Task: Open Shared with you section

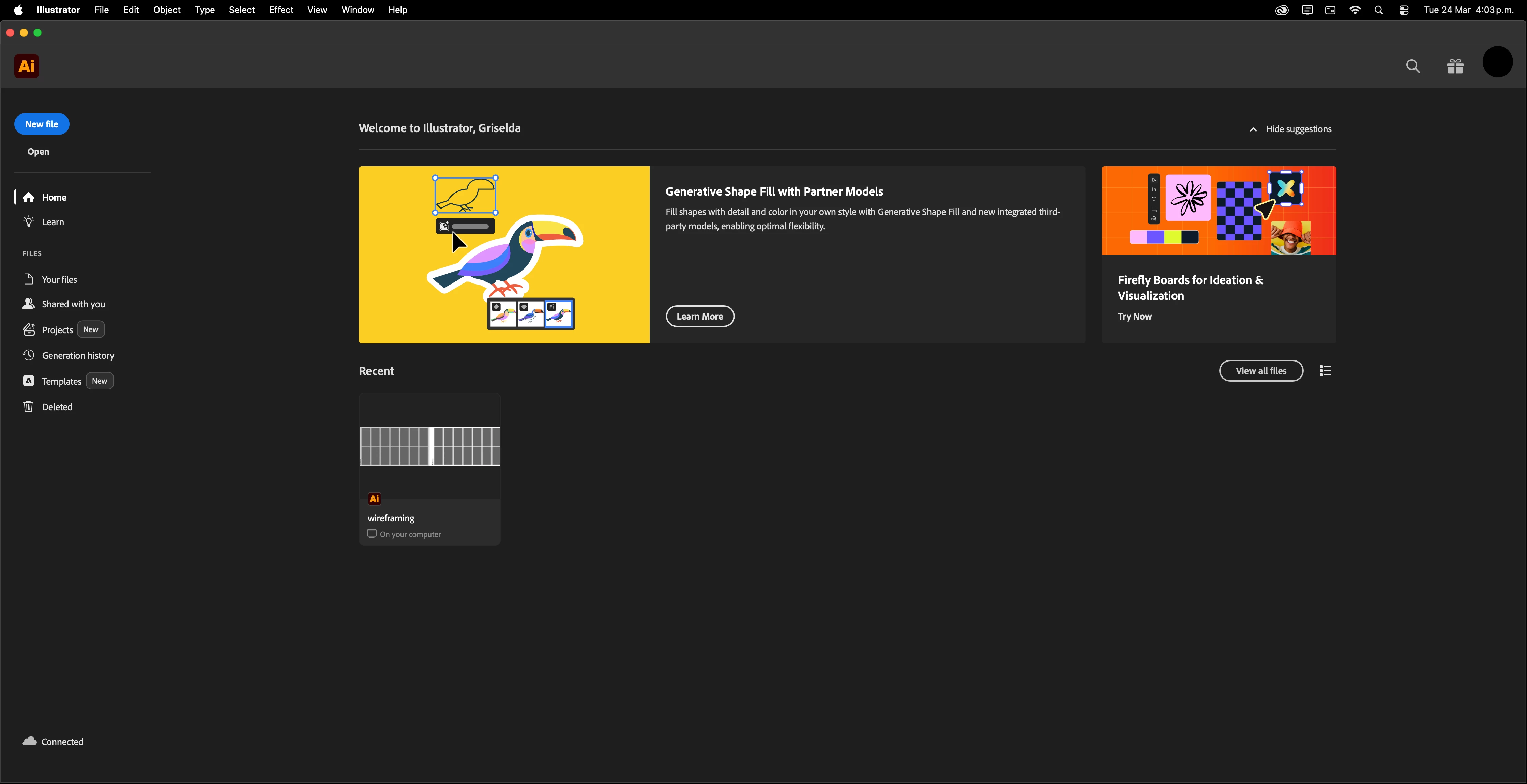Action: tap(73, 304)
